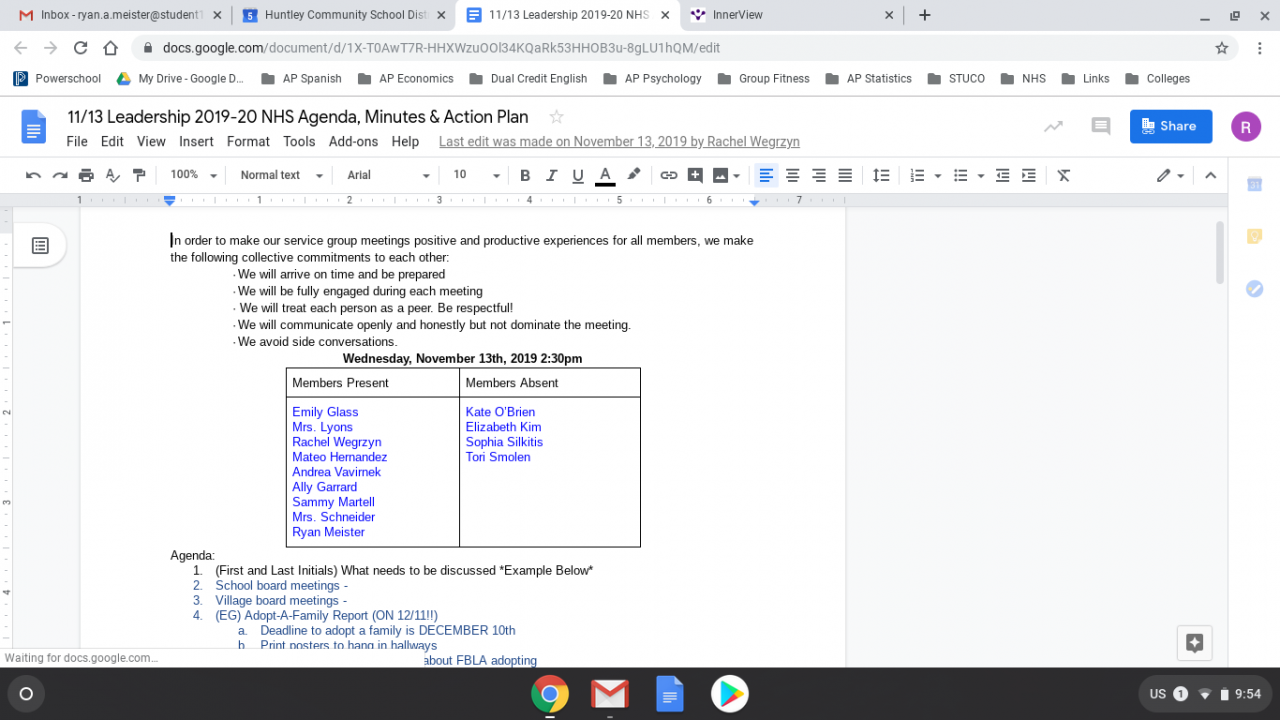Toggle bold formatting

click(525, 175)
